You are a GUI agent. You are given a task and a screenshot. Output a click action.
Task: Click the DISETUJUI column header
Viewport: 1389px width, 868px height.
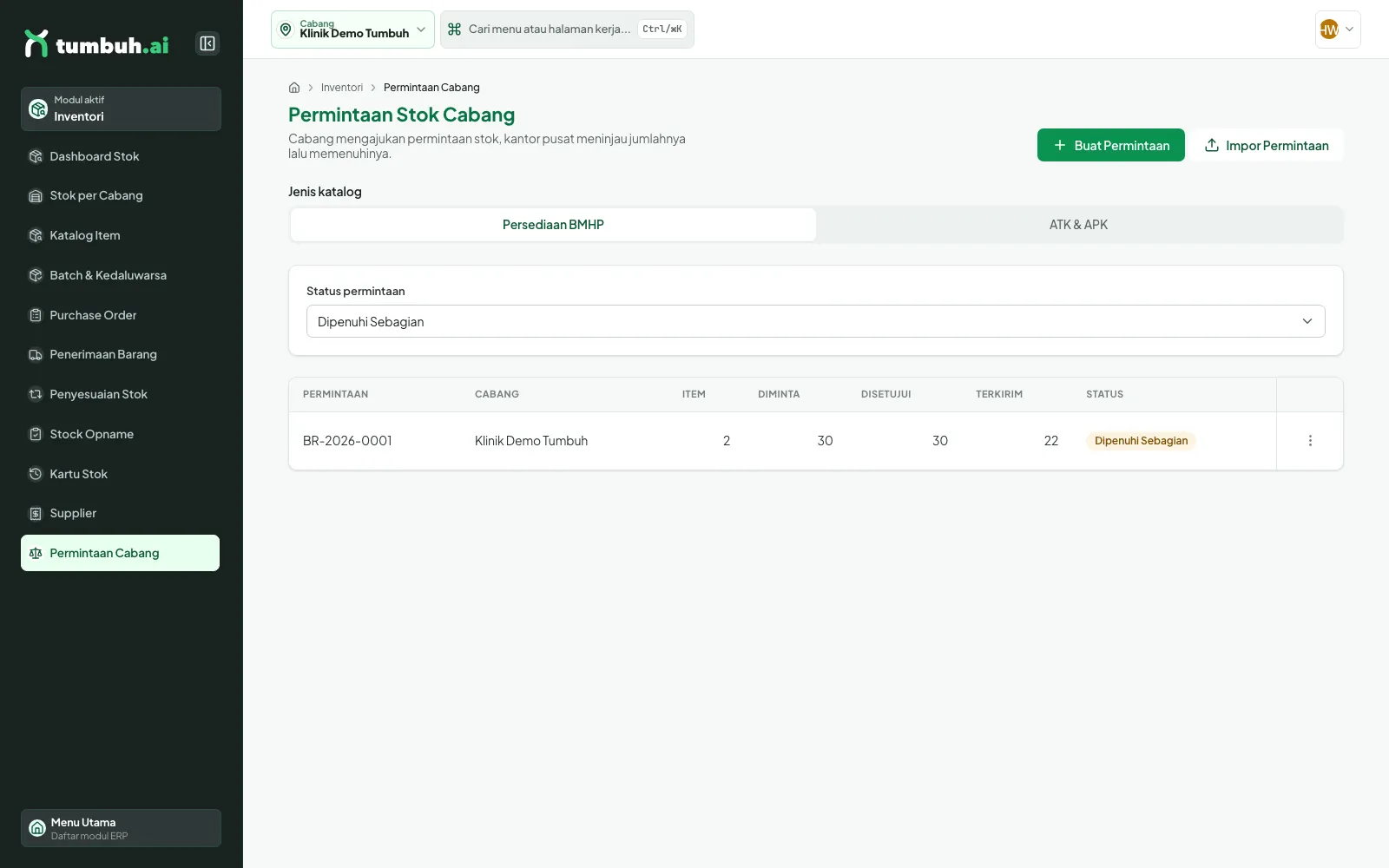coord(886,394)
